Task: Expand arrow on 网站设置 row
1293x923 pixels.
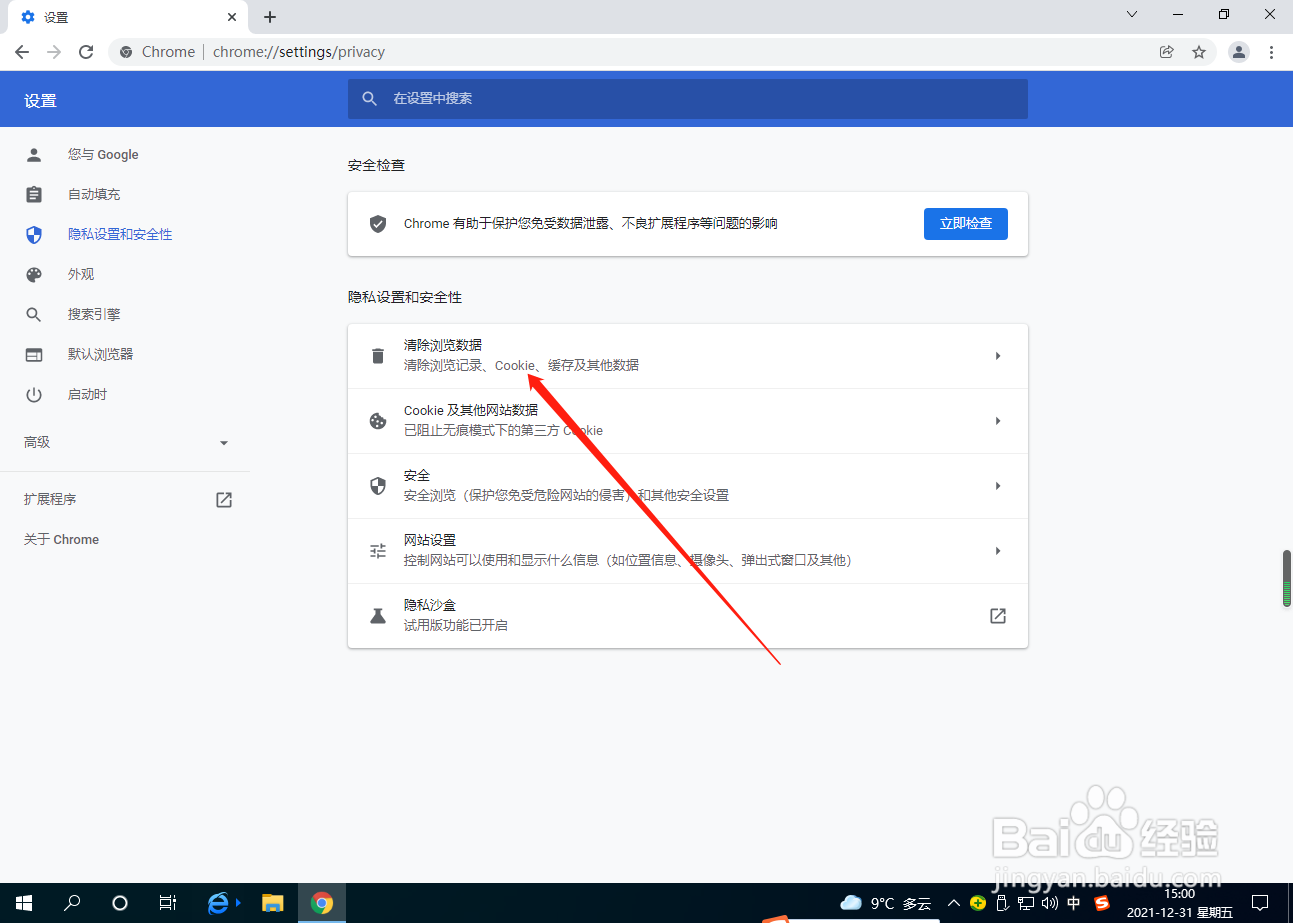Action: point(998,551)
